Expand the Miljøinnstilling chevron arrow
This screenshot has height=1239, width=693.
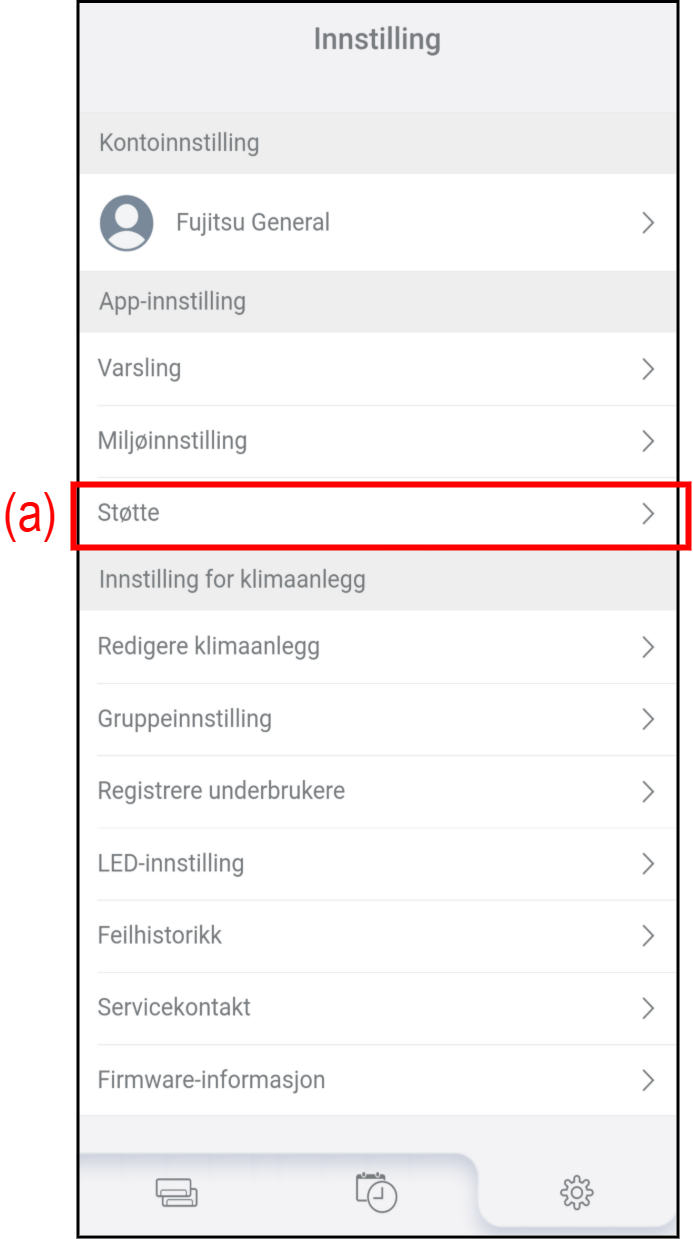(x=648, y=441)
